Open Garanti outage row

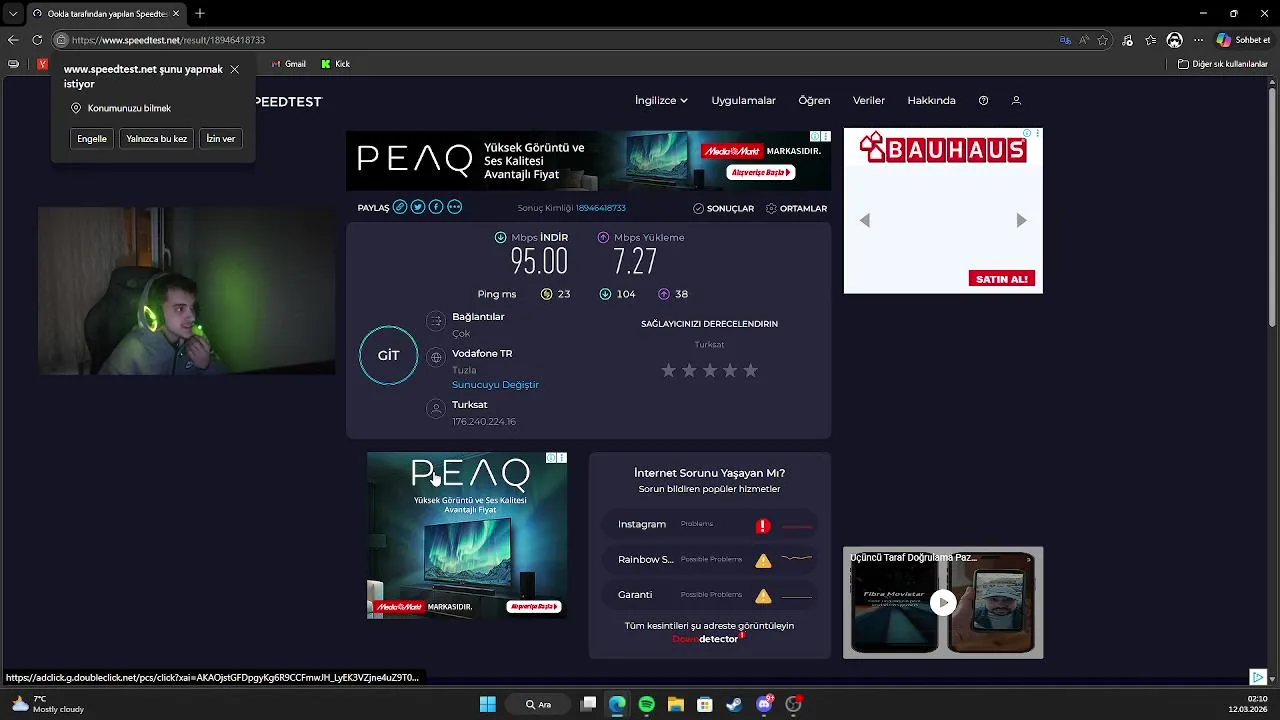tap(710, 595)
